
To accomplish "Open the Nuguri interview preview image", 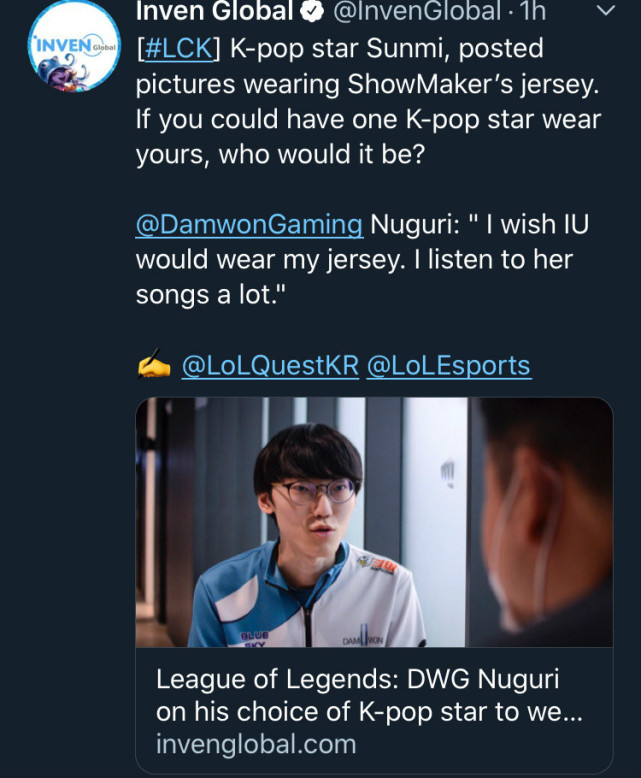I will point(373,520).
